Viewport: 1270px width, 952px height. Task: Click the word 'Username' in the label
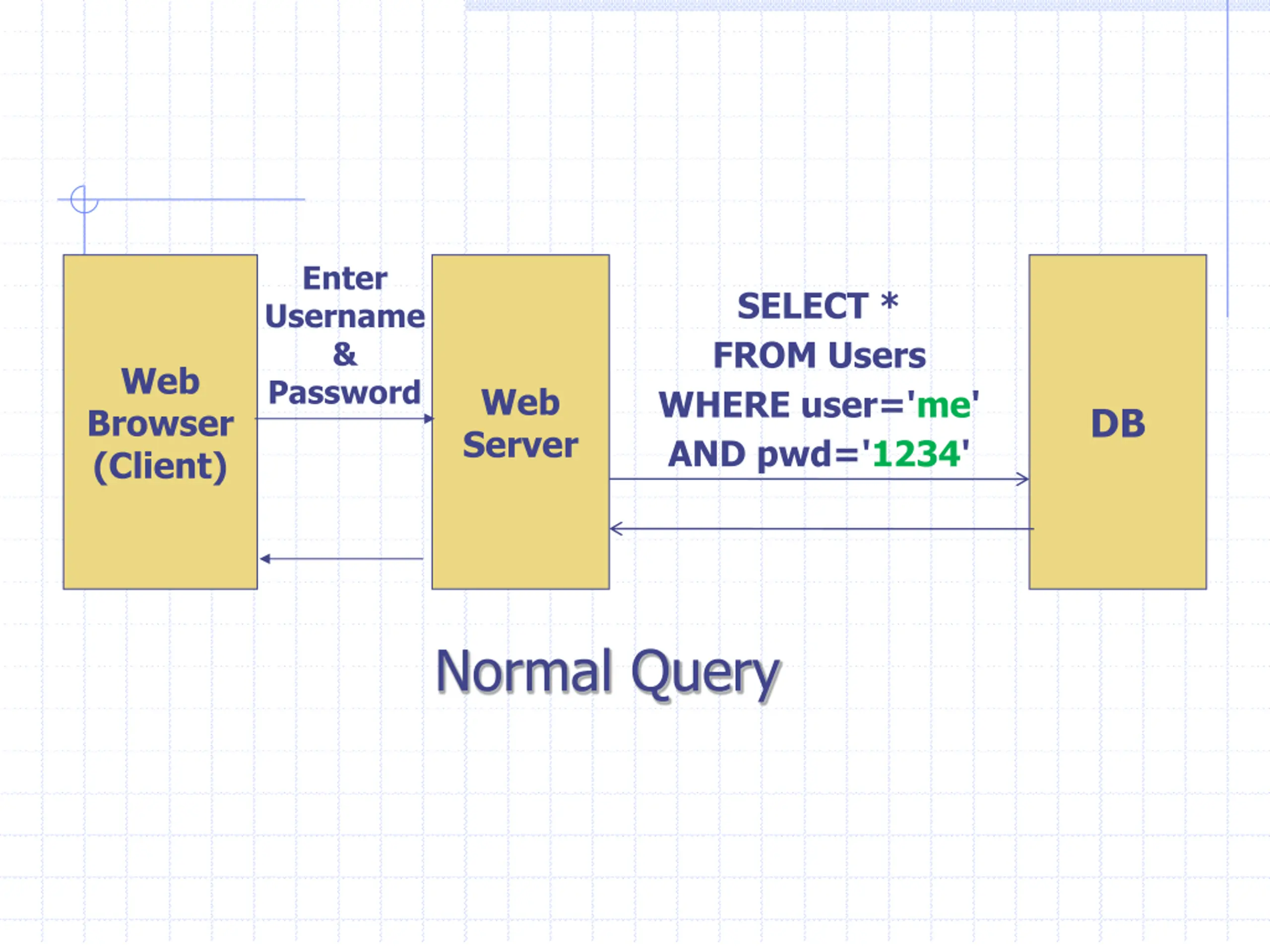point(345,317)
